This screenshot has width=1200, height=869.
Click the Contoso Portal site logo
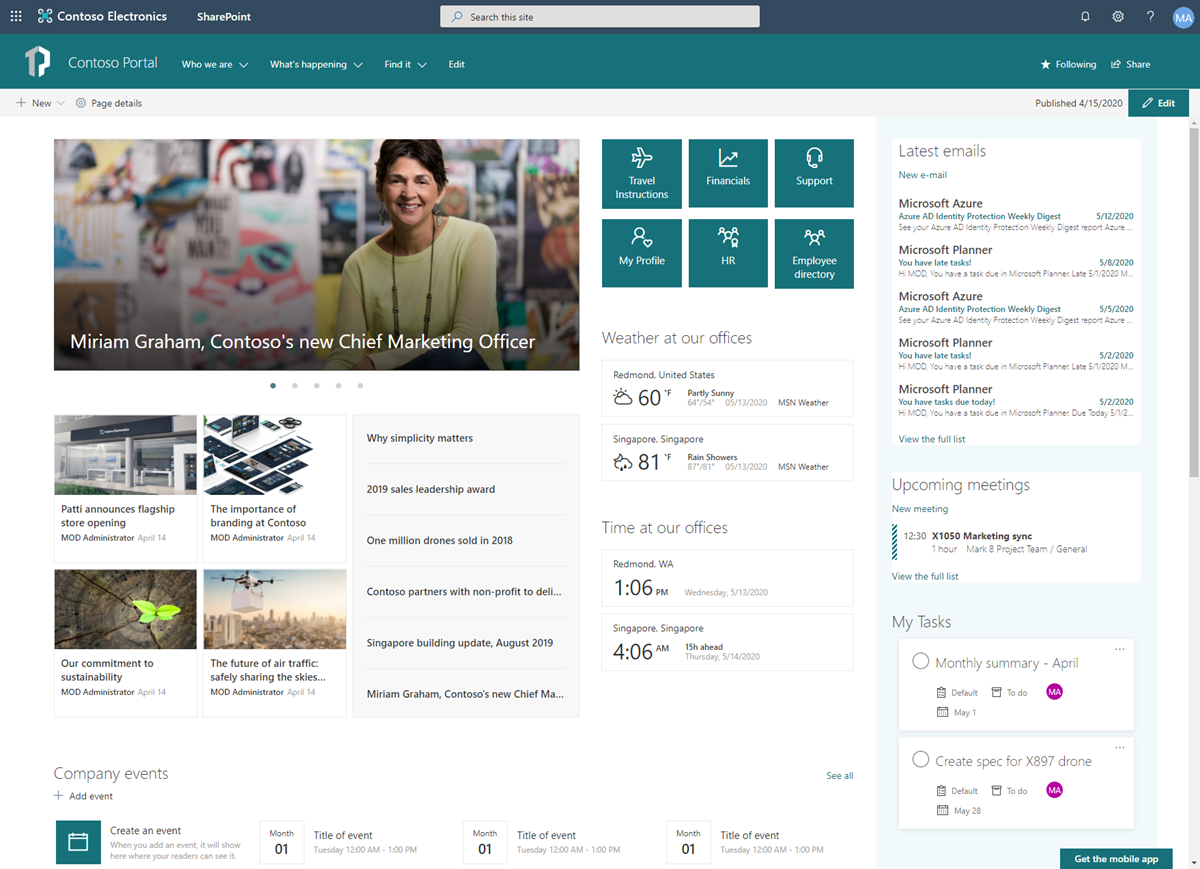pyautogui.click(x=38, y=62)
